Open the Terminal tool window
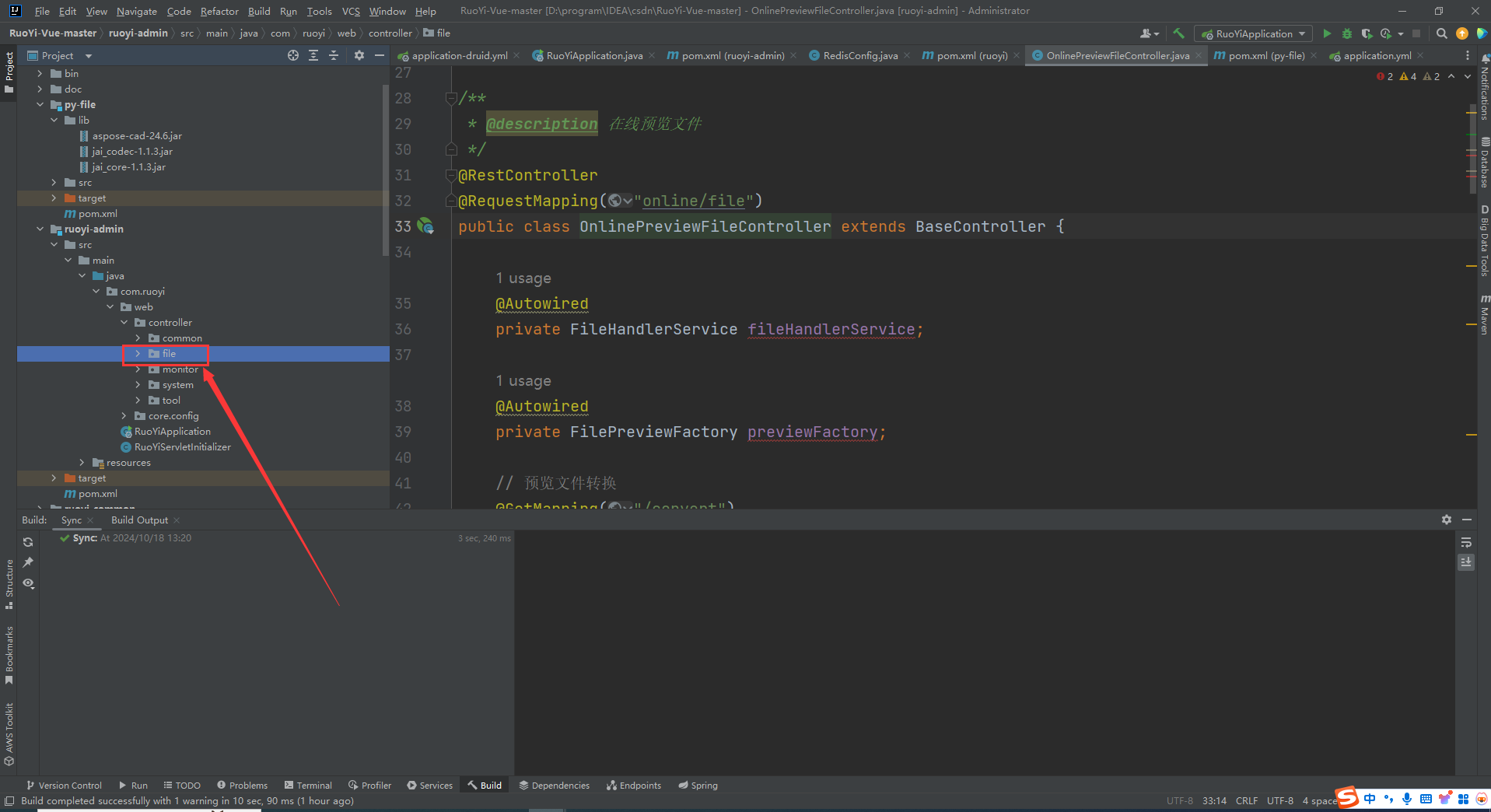 pyautogui.click(x=308, y=786)
